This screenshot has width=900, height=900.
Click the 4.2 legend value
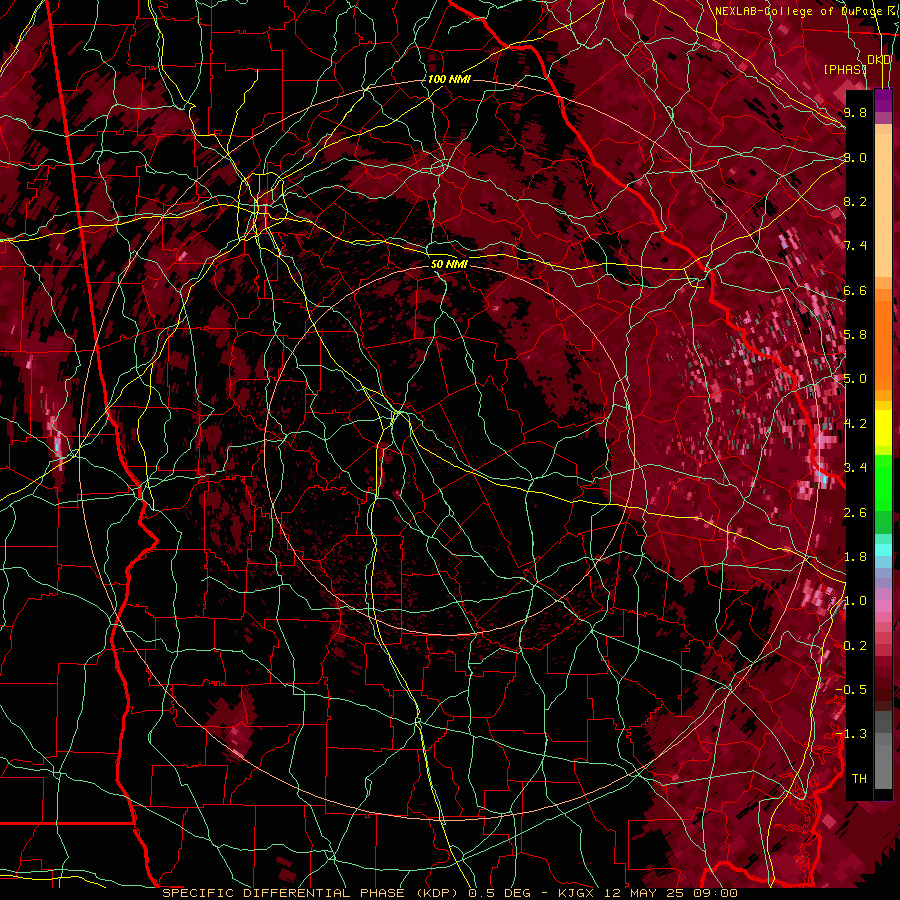click(855, 424)
